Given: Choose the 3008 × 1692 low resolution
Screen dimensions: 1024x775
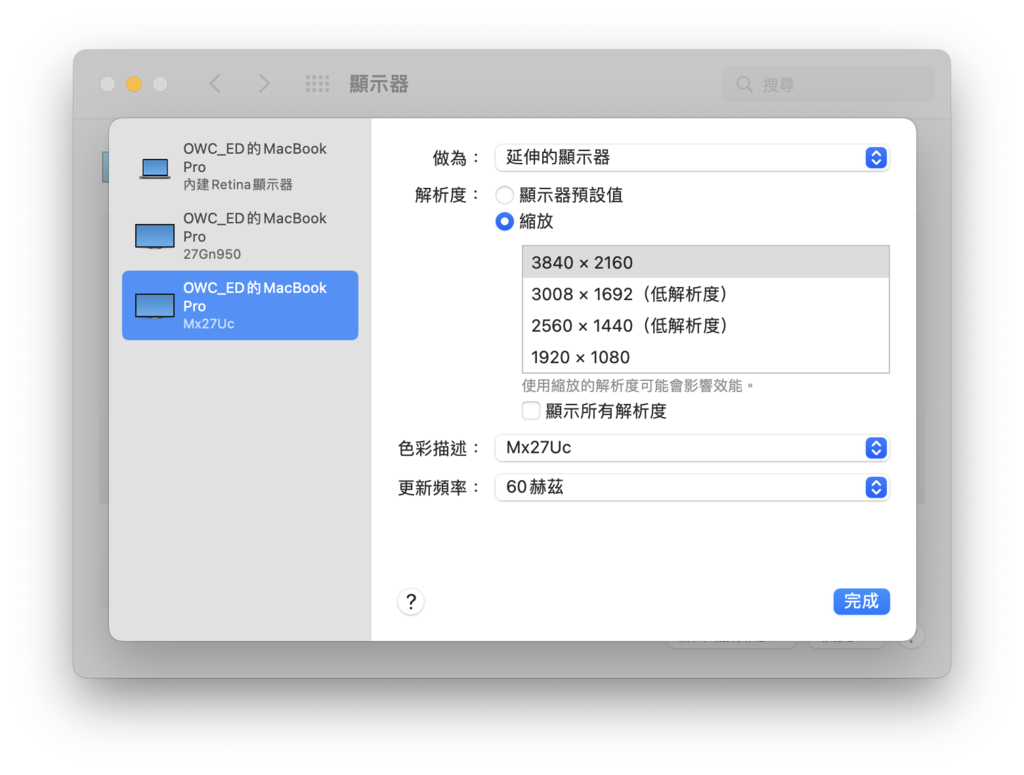Looking at the screenshot, I should click(x=706, y=294).
